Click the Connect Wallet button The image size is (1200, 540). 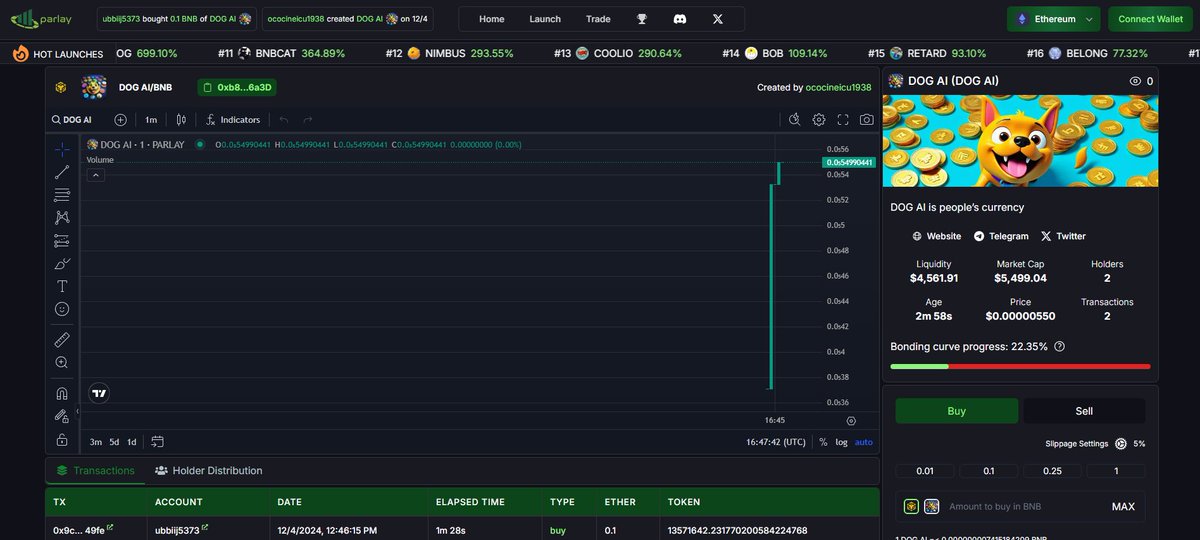tap(1150, 19)
